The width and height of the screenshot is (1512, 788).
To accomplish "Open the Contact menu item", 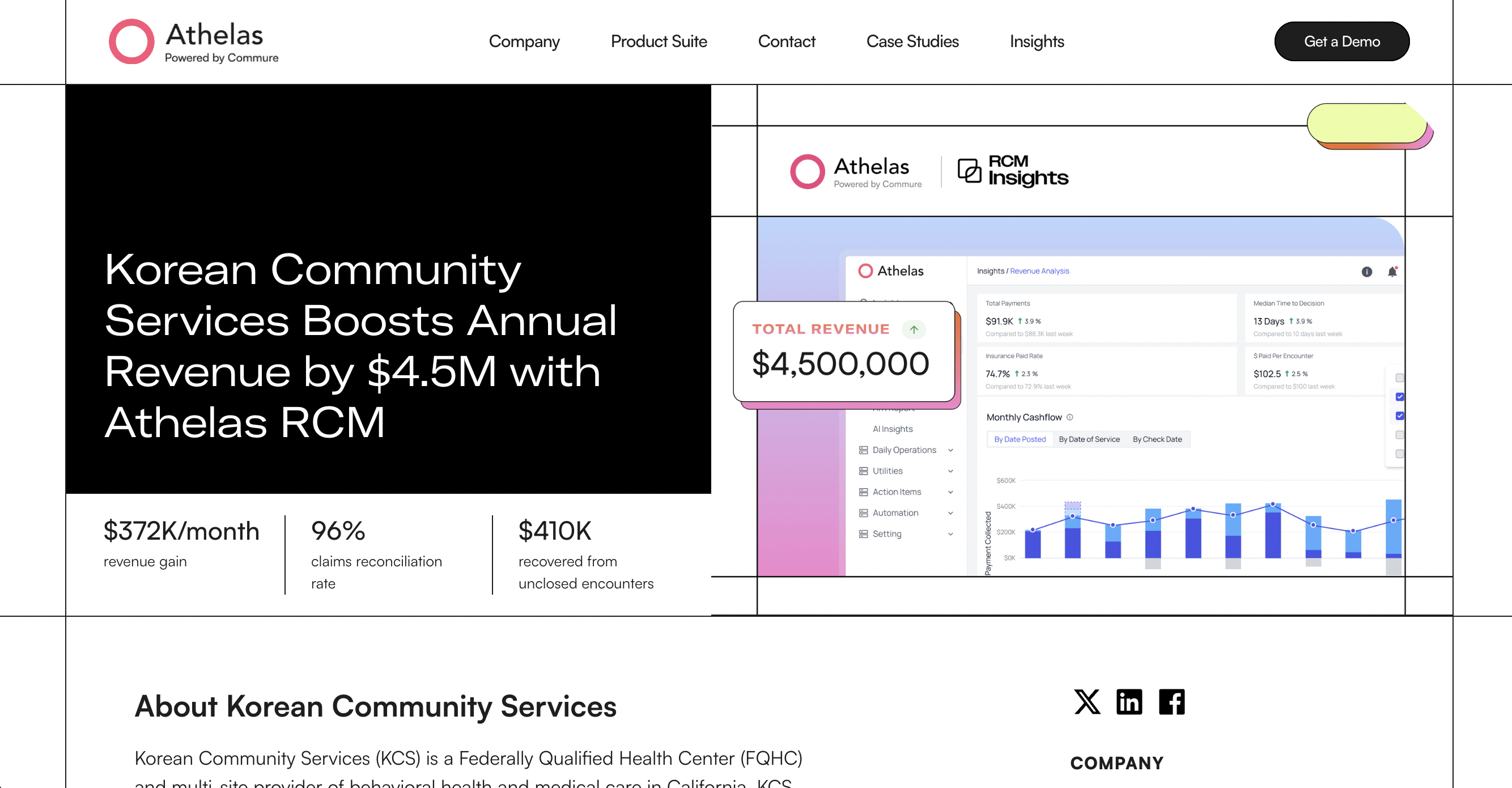I will click(787, 42).
